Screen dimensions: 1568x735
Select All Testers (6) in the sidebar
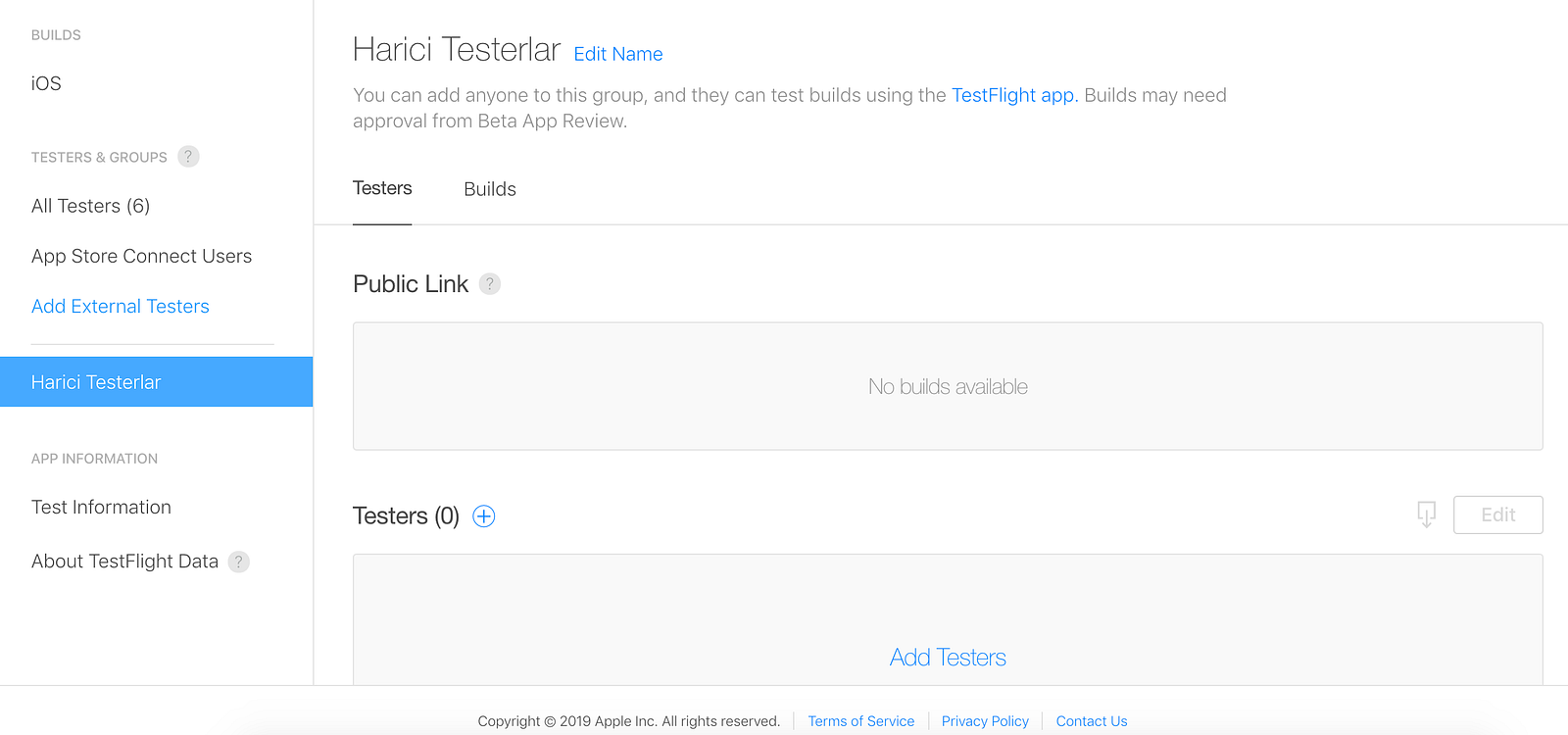click(x=90, y=206)
